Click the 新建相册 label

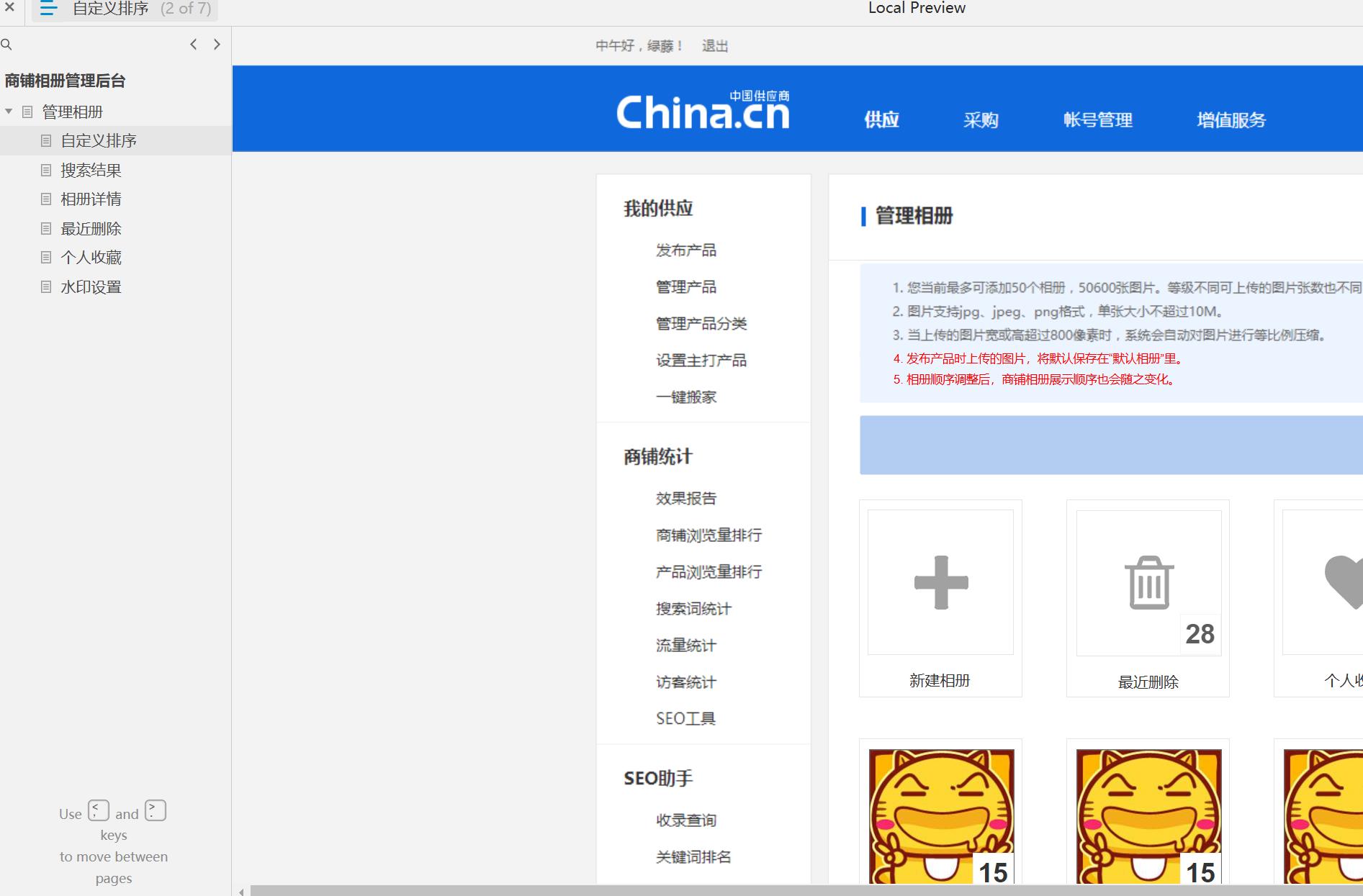[x=940, y=681]
